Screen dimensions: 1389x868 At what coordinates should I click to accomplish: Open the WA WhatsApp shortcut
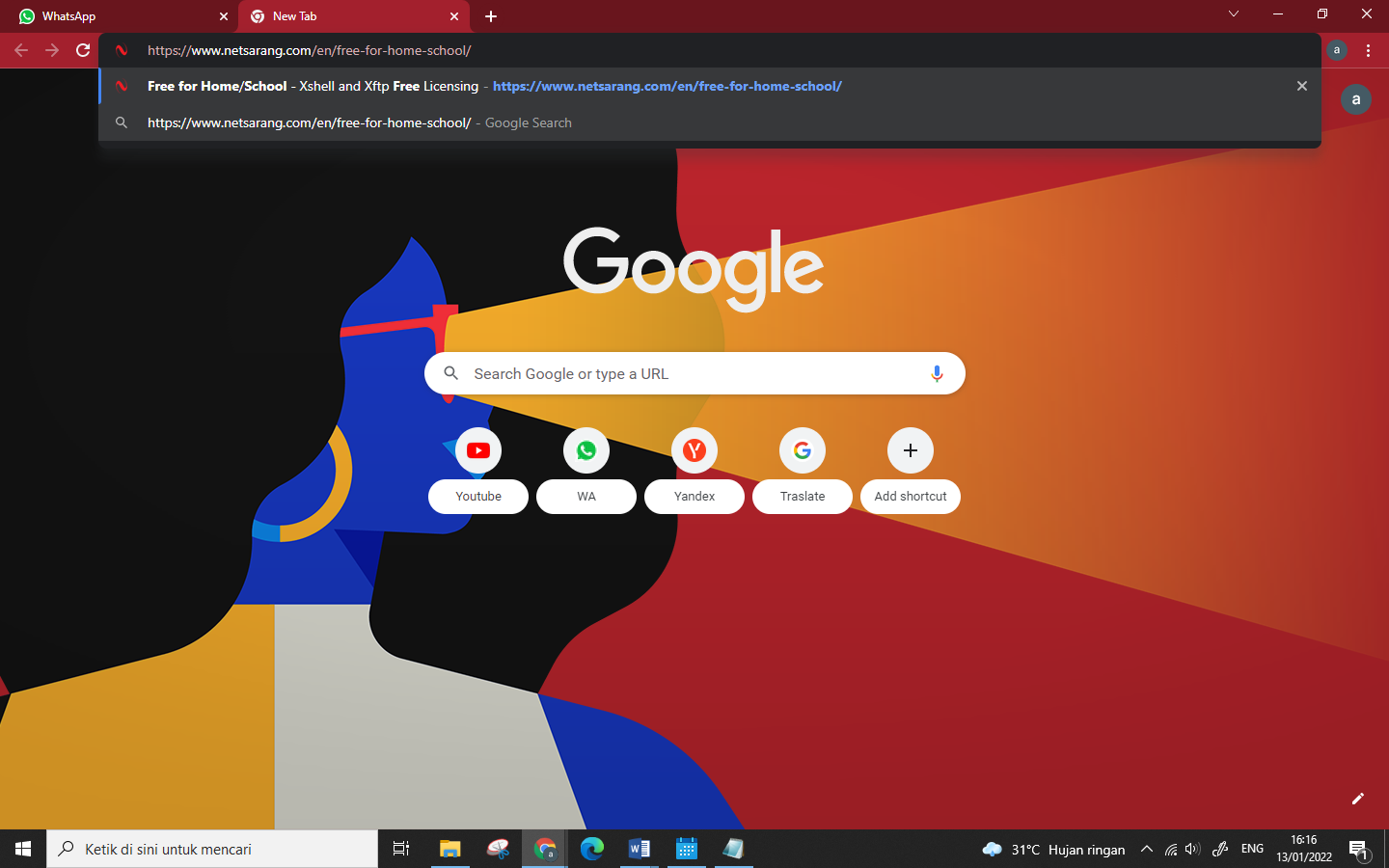[x=586, y=471]
